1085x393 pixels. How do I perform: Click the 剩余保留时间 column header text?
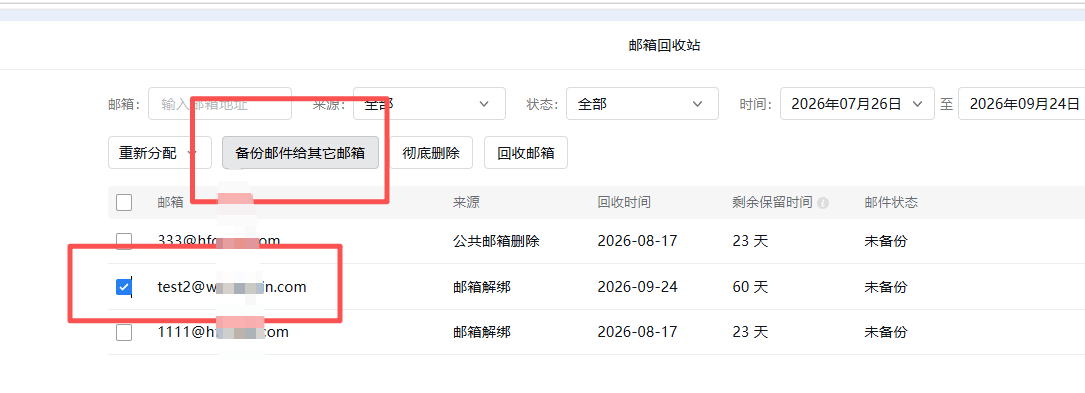[x=772, y=203]
